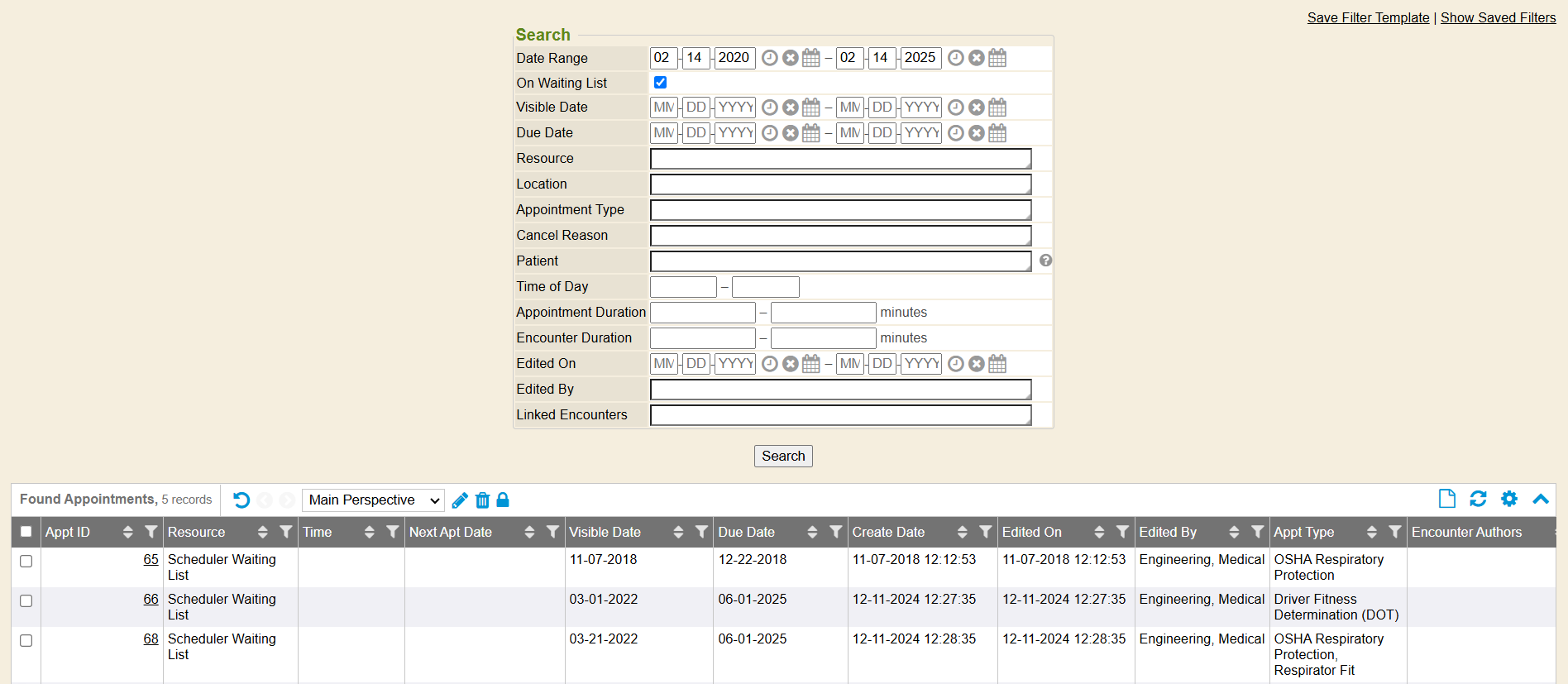
Task: Click the refresh arrows icon in results toolbar
Action: click(1478, 499)
